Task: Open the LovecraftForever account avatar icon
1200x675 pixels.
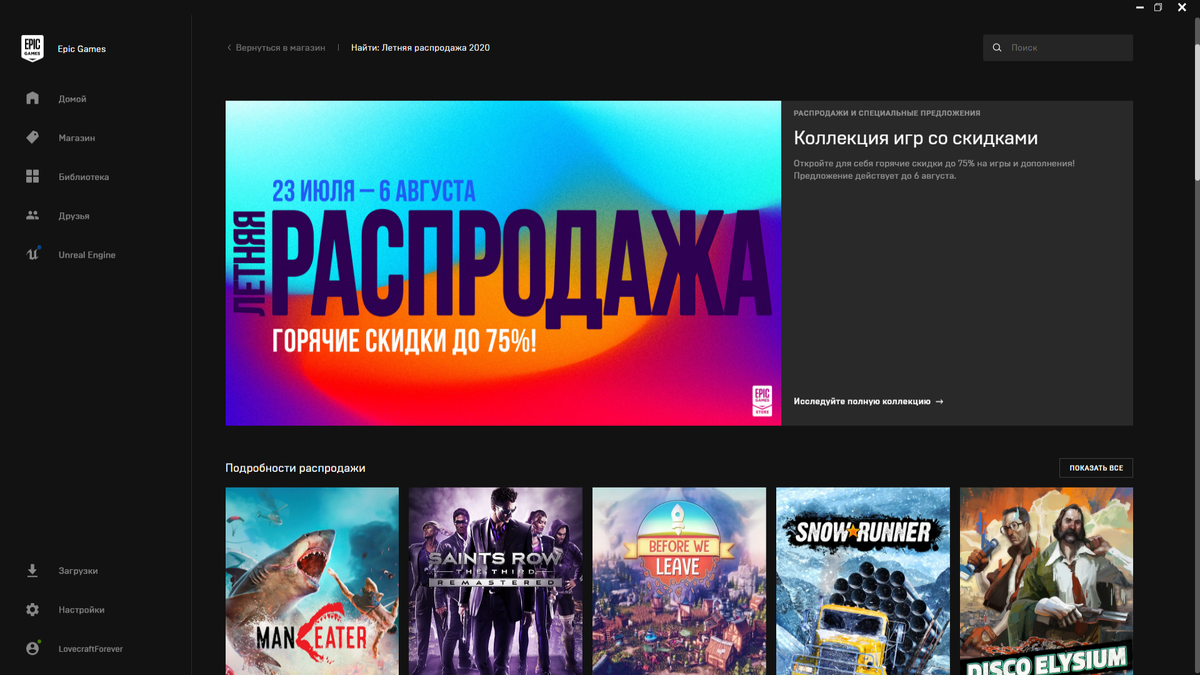Action: coord(32,648)
